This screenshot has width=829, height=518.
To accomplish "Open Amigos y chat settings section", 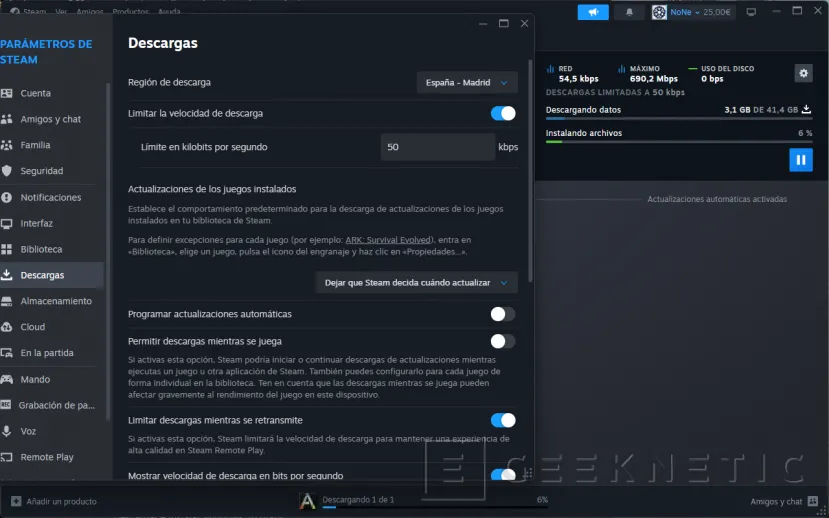I will point(52,119).
